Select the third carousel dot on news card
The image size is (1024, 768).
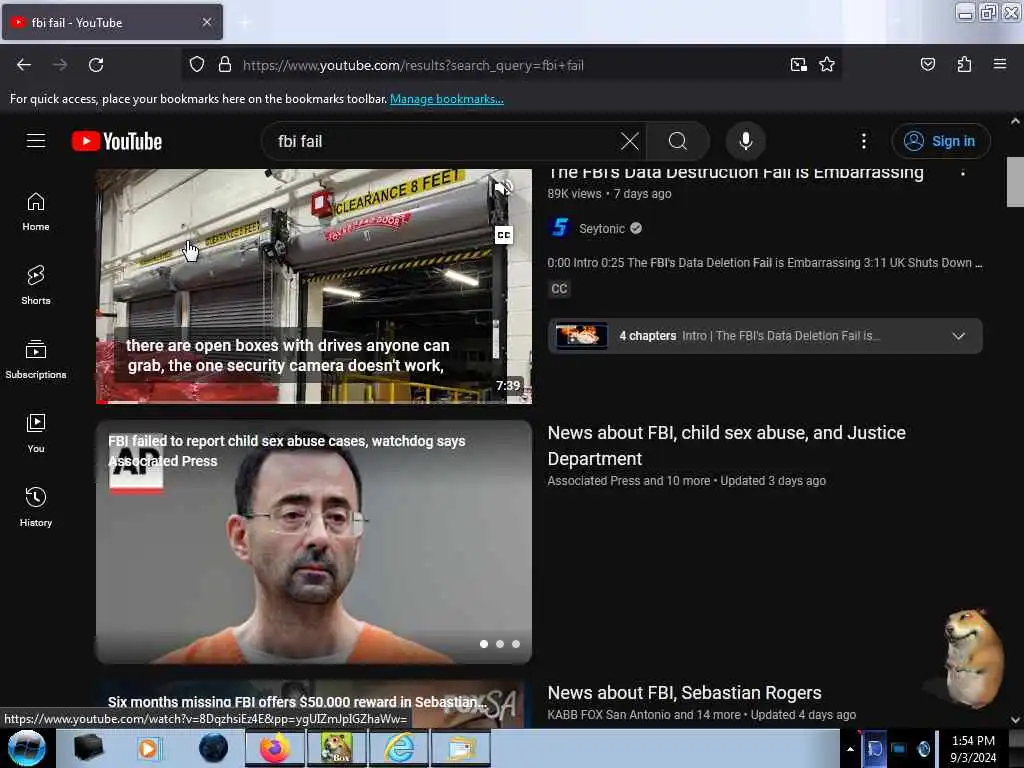516,644
